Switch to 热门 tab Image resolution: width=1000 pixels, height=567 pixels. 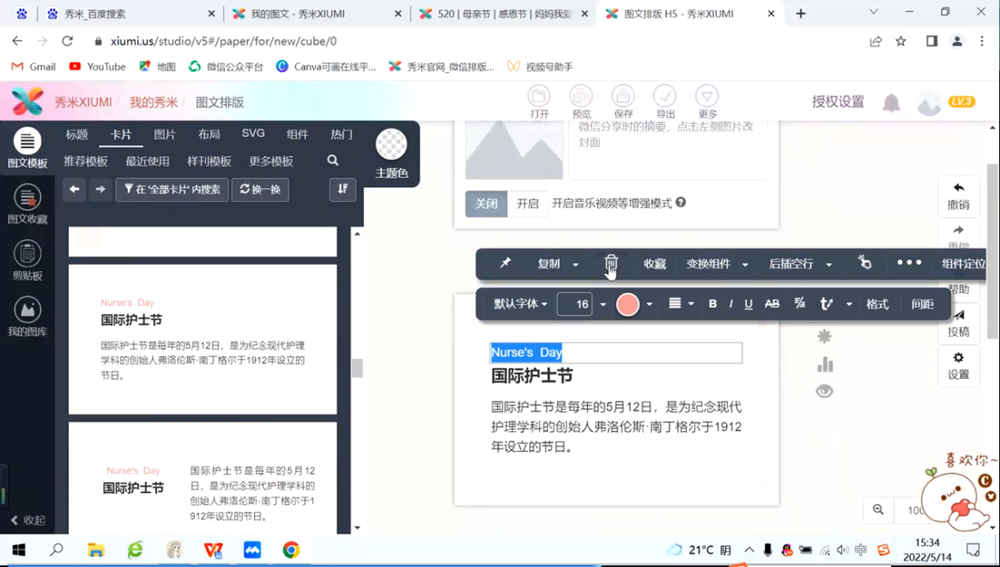[341, 135]
